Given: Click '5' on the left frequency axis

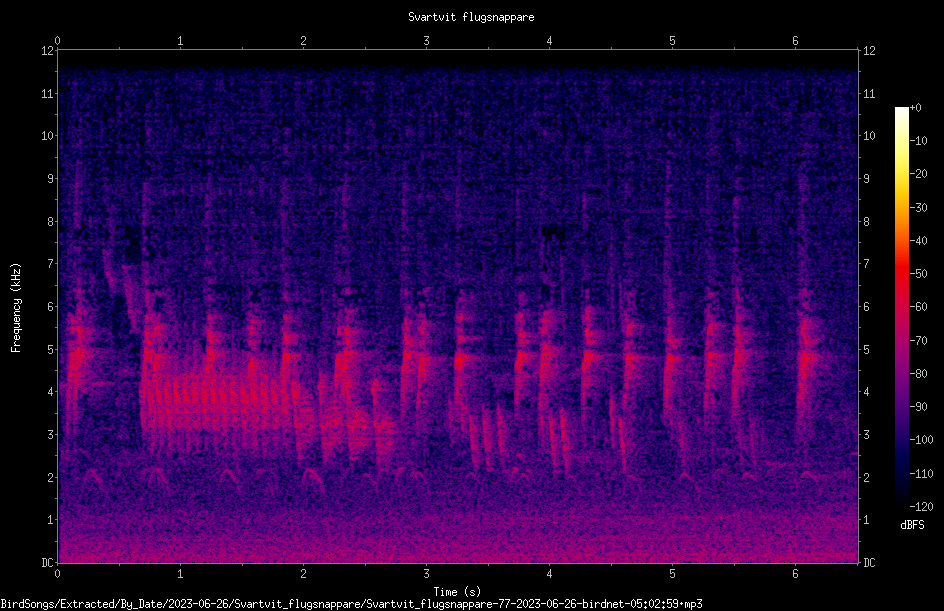Looking at the screenshot, I should click(50, 350).
